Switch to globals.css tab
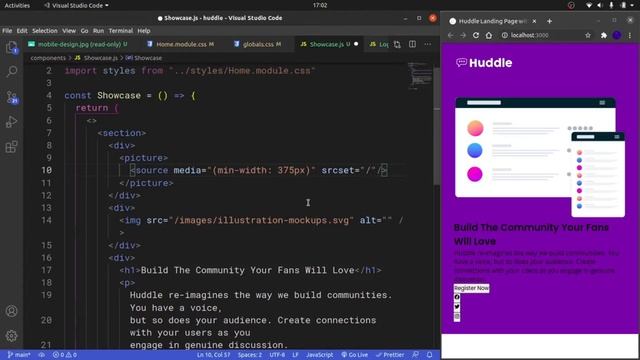Image resolution: width=640 pixels, height=360 pixels. point(258,44)
